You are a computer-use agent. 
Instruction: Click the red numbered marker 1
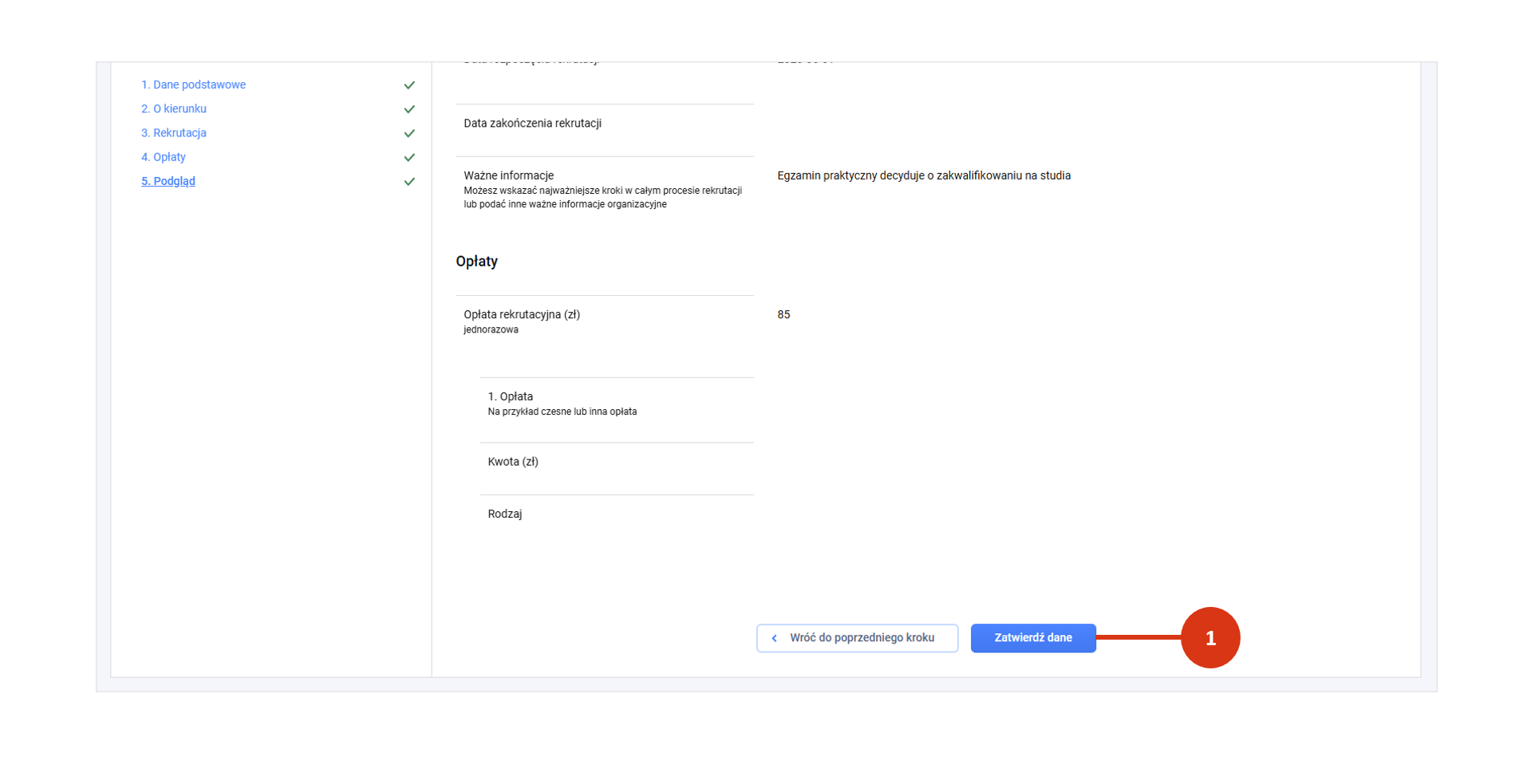pyautogui.click(x=1209, y=638)
